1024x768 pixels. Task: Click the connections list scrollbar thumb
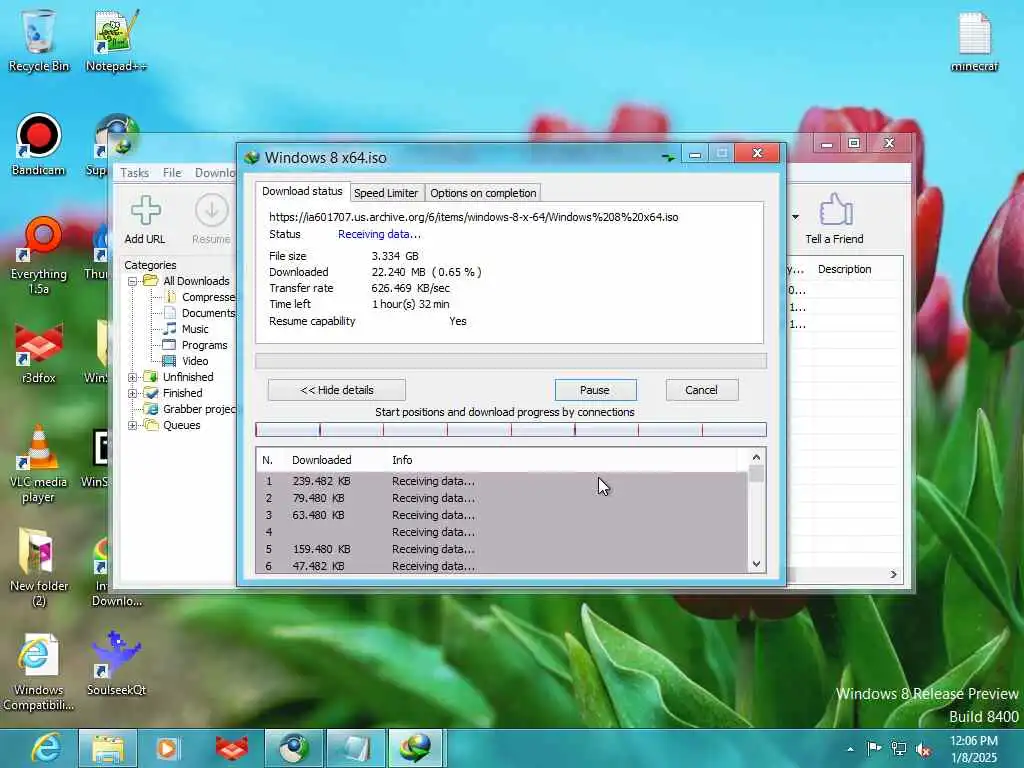(756, 473)
